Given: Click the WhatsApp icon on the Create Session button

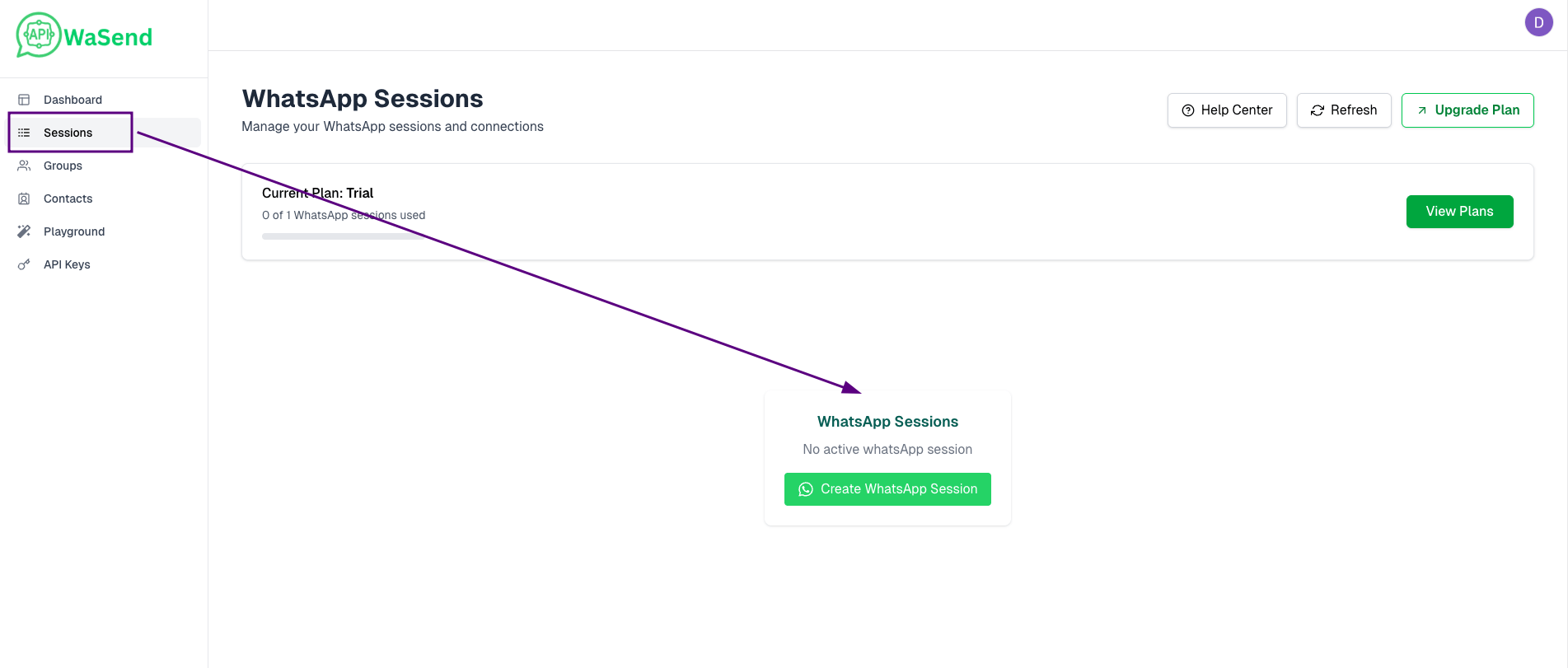Looking at the screenshot, I should click(806, 489).
